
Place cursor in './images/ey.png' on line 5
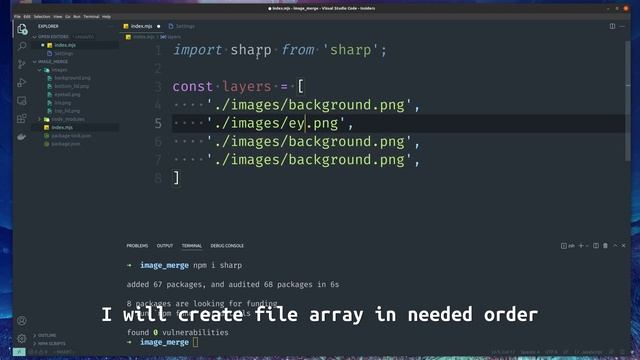276,123
